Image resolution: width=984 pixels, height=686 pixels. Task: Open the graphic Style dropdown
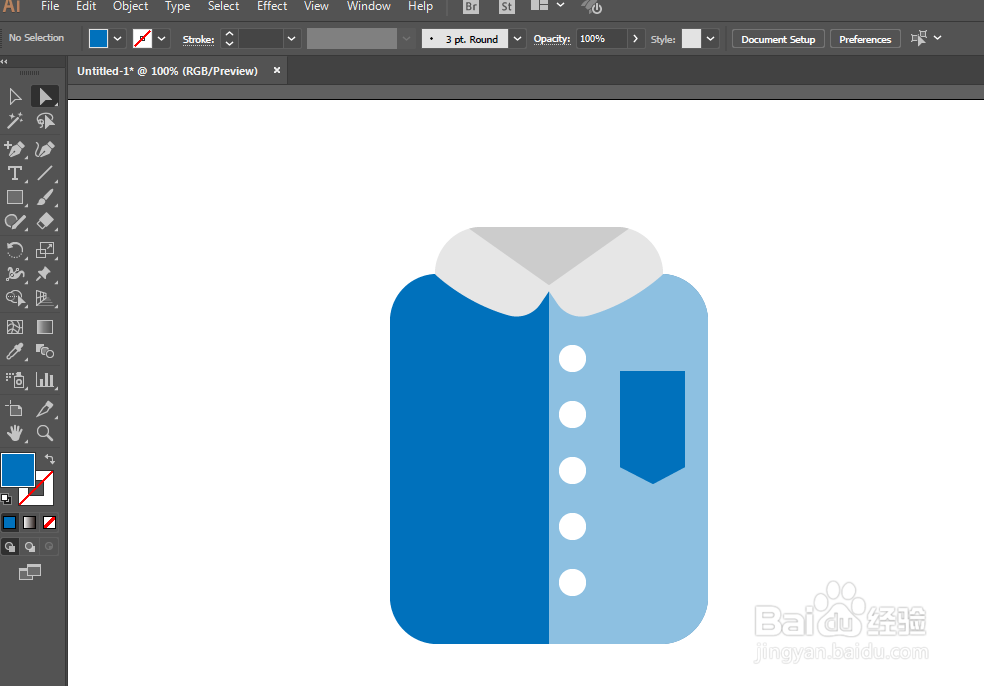pos(710,39)
